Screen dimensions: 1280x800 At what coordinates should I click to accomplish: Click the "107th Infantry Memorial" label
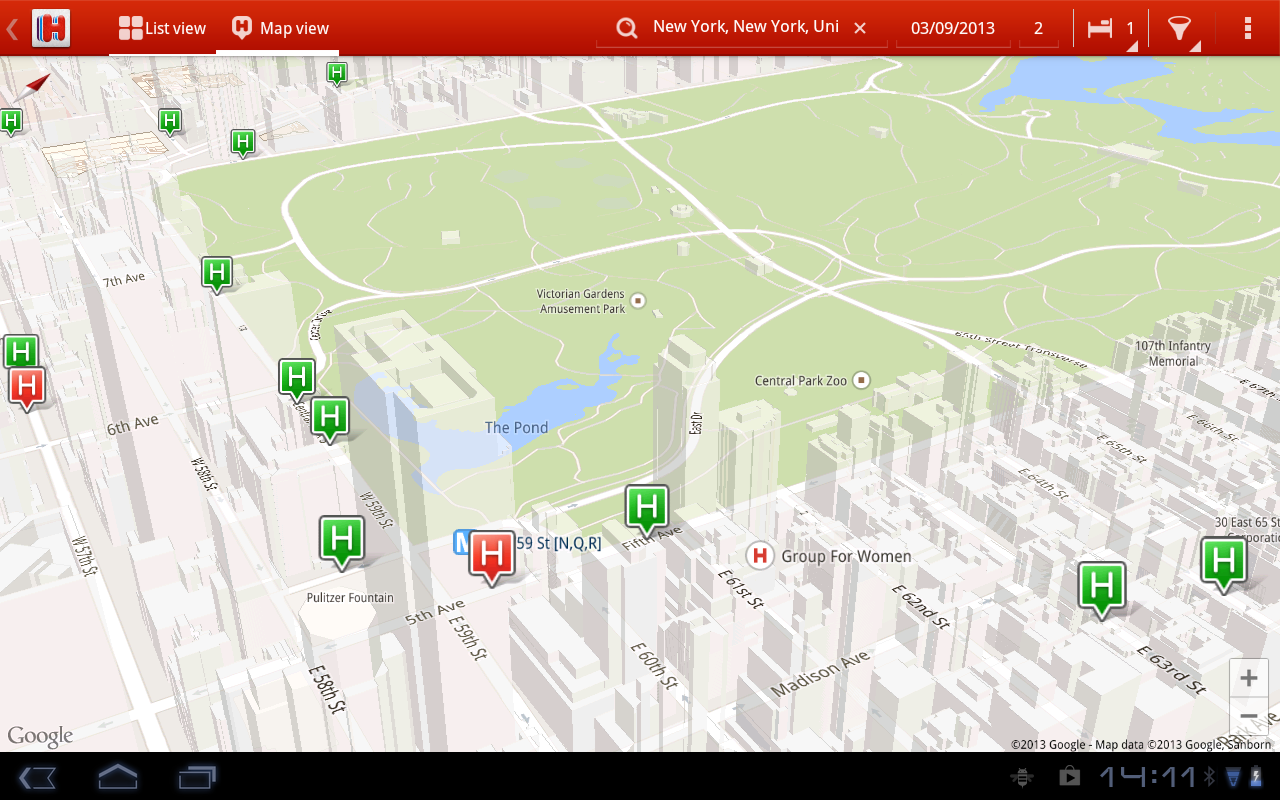click(x=1172, y=353)
